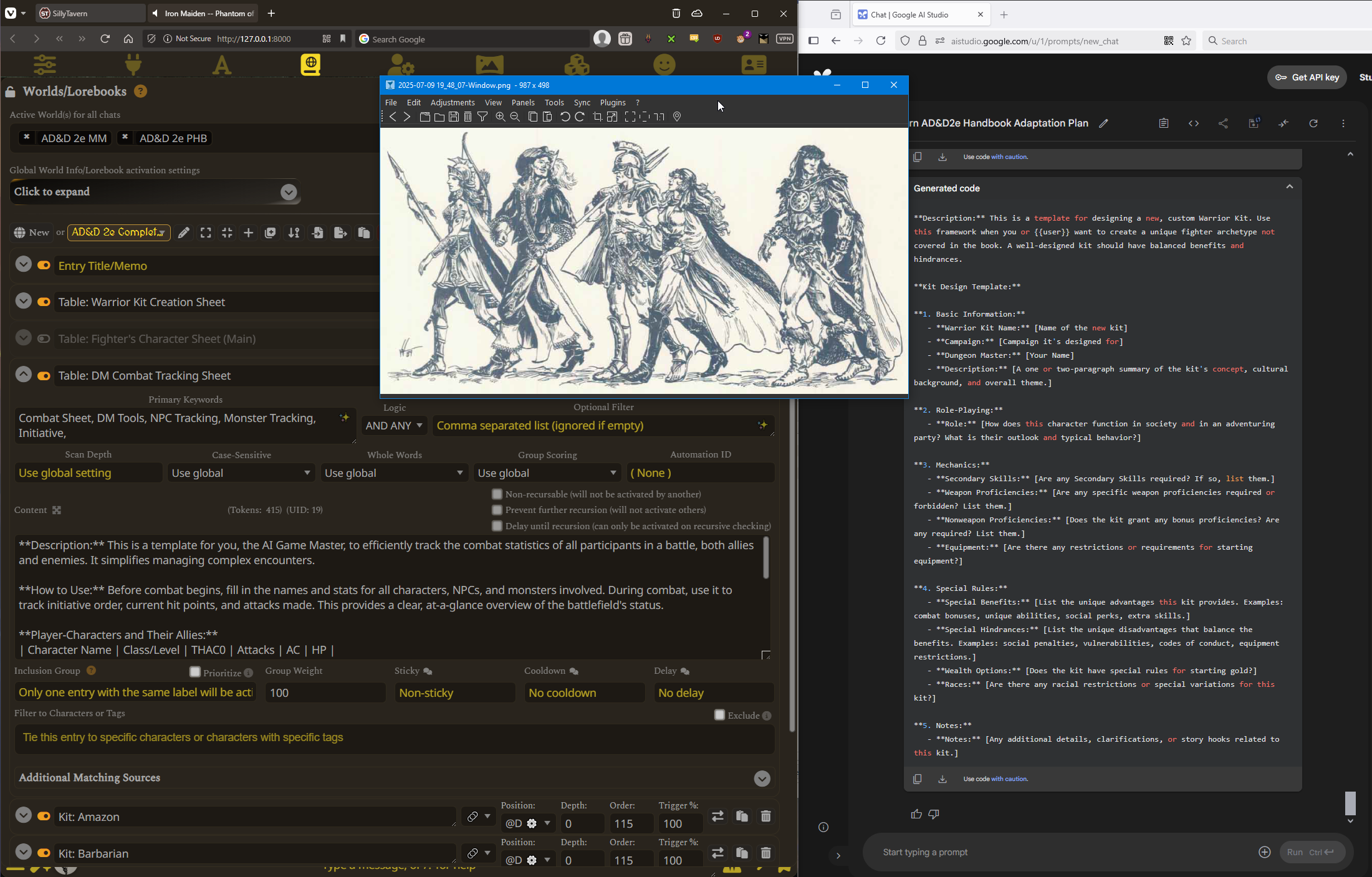This screenshot has height=877, width=1372.
Task: Click zoom out icon in image viewer
Action: point(515,117)
